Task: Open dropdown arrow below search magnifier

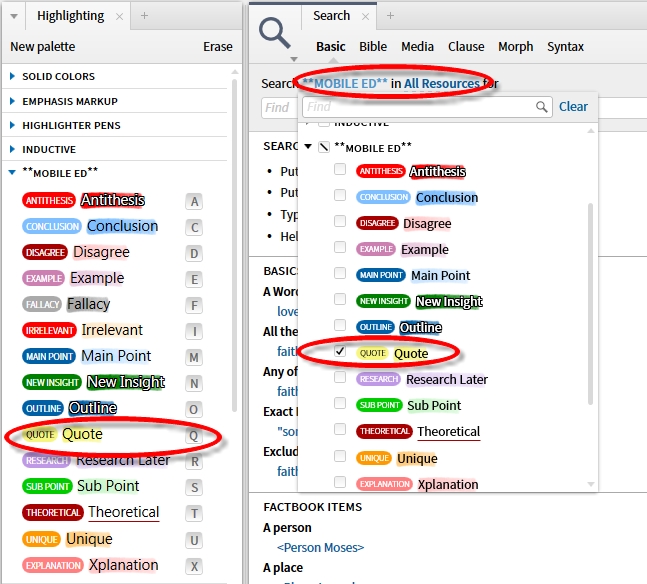Action: (294, 59)
